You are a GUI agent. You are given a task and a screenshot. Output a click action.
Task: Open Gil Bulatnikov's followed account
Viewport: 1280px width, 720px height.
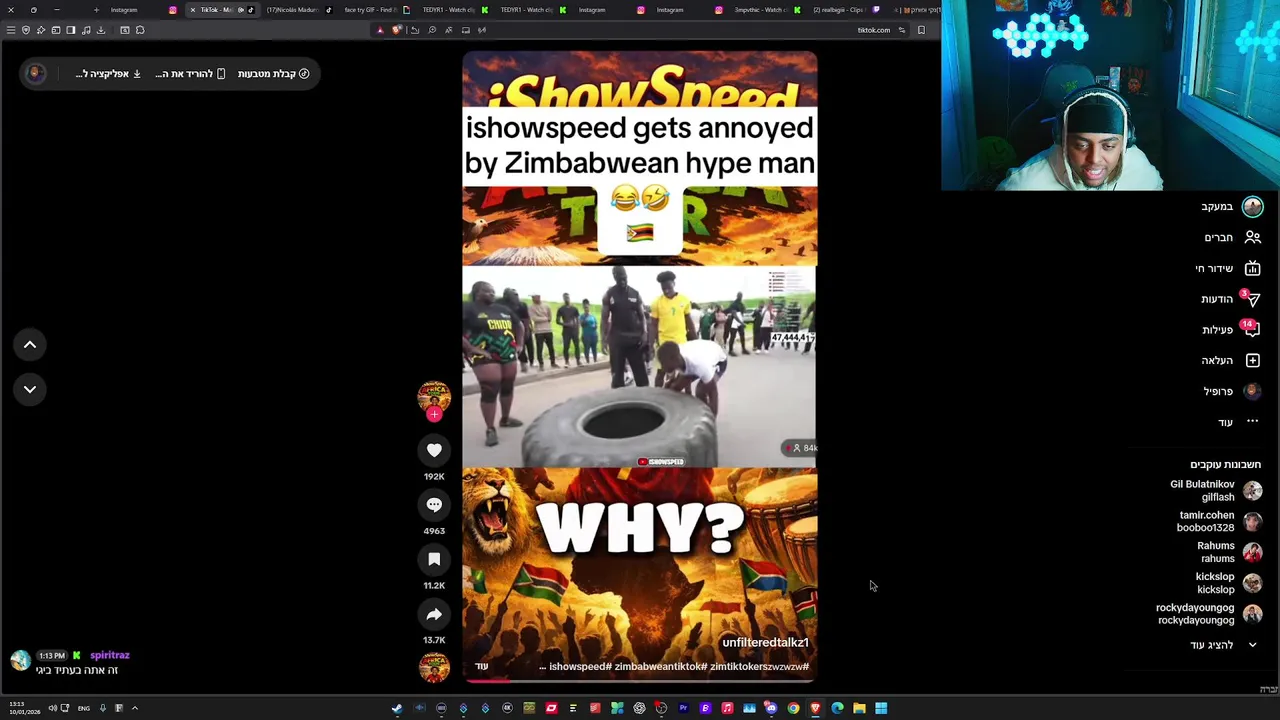pos(1215,491)
